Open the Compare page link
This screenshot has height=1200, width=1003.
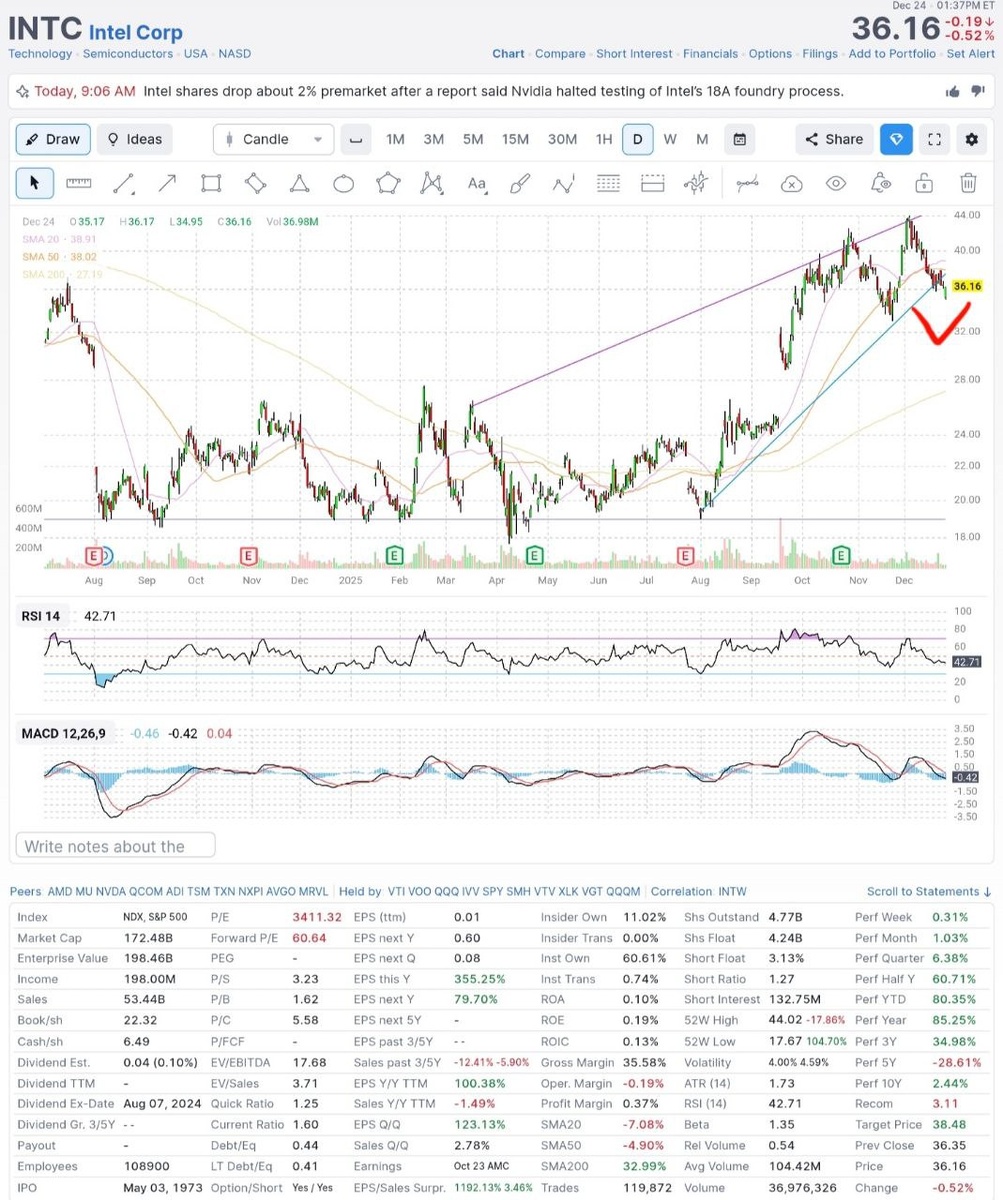coord(560,54)
